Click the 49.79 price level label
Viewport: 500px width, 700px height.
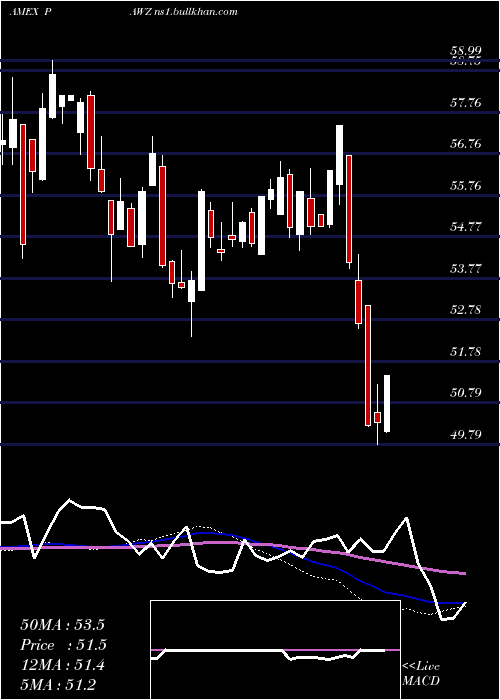click(x=466, y=434)
